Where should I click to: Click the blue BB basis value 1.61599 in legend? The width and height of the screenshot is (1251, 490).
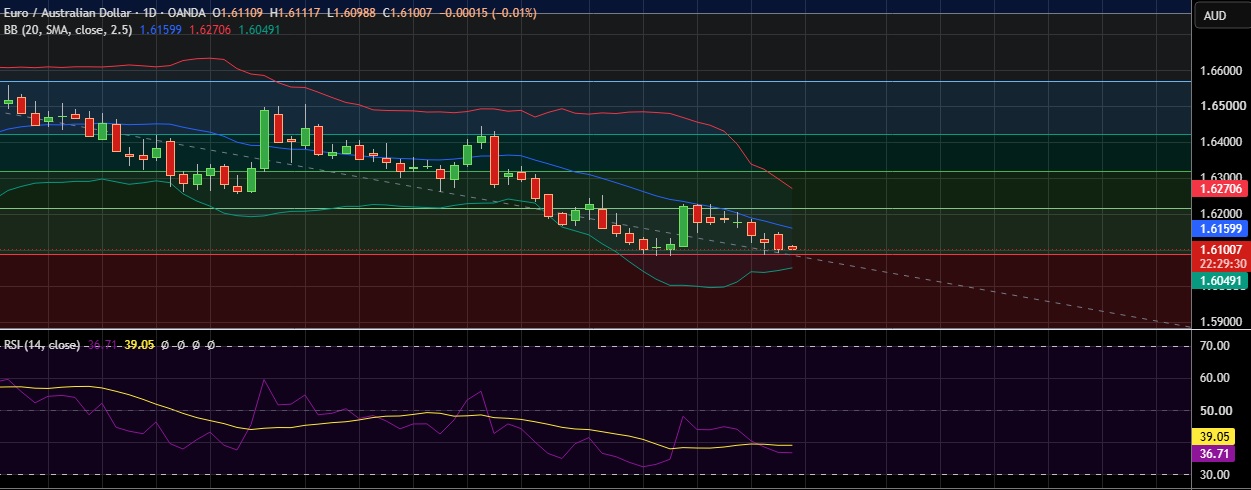161,30
